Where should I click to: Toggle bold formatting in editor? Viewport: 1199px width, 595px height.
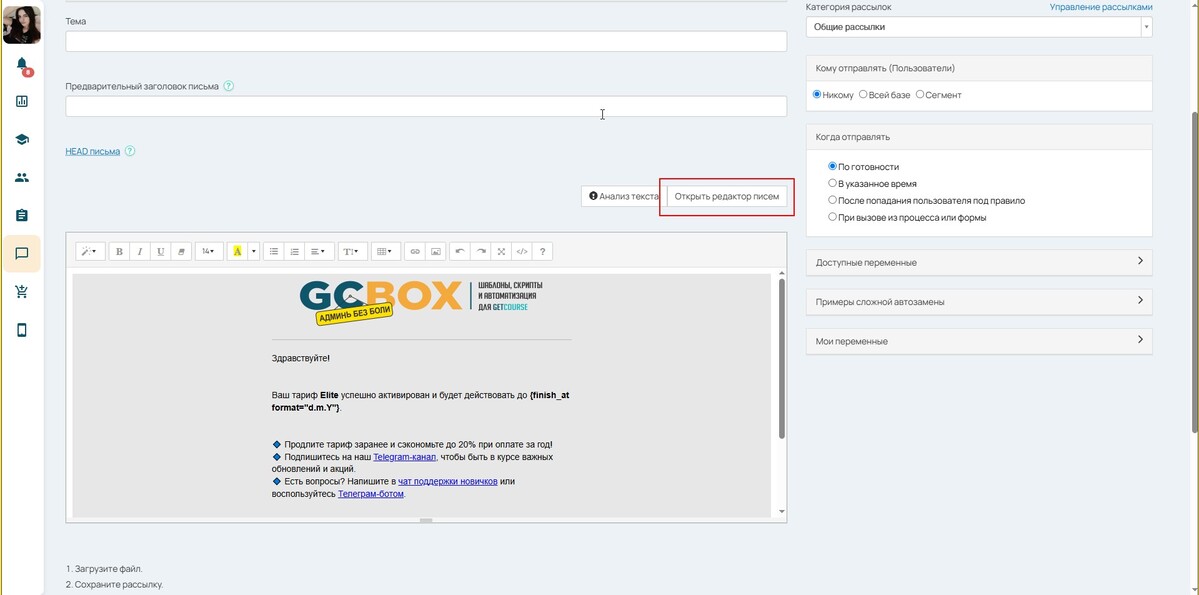(119, 252)
